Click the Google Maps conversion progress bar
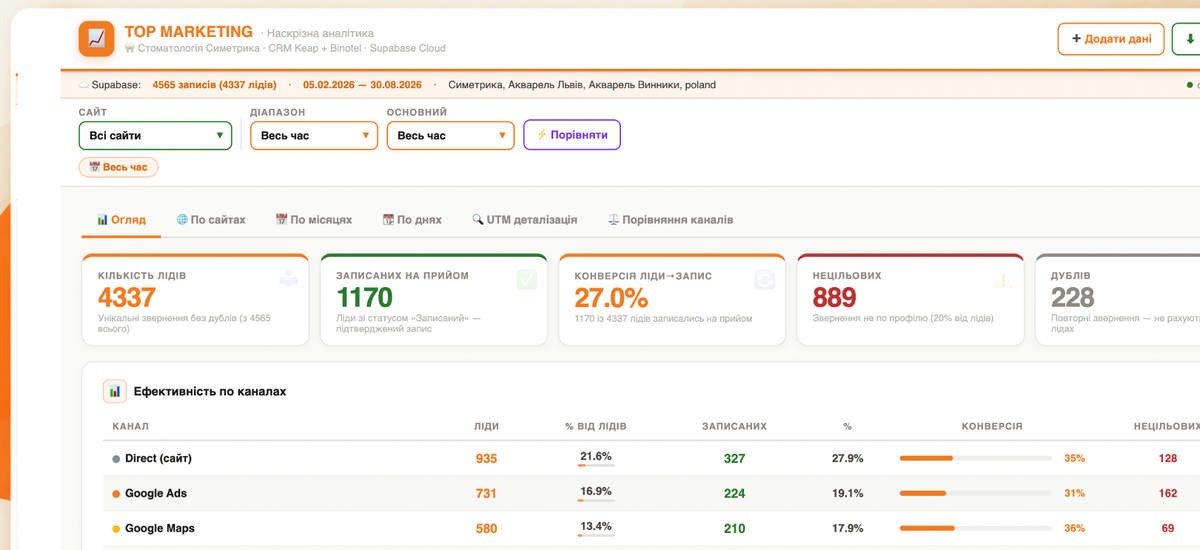The width and height of the screenshot is (1200, 550). pyautogui.click(x=975, y=528)
